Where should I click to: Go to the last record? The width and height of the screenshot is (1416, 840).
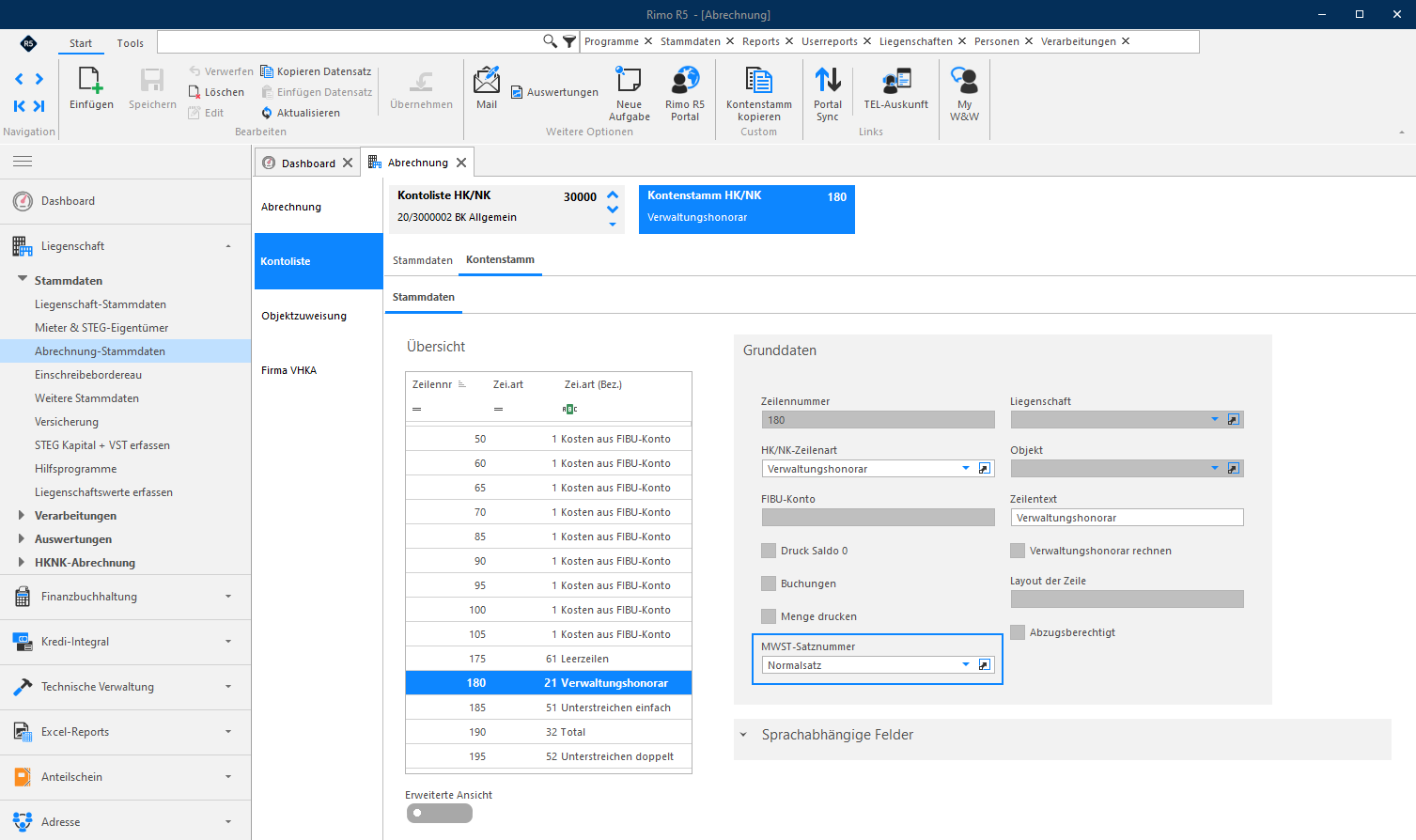39,106
